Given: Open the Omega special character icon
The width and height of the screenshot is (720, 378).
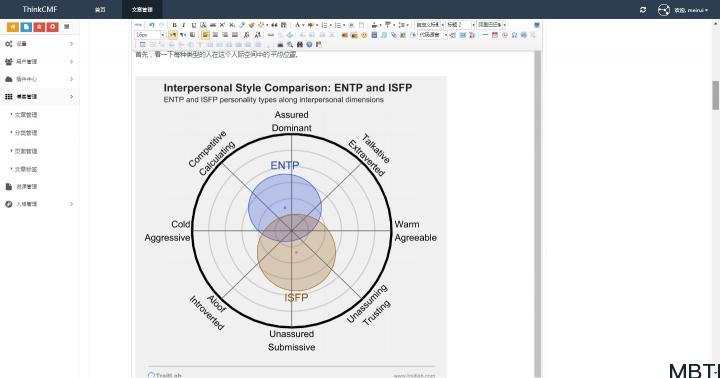Looking at the screenshot, I should pyautogui.click(x=514, y=35).
